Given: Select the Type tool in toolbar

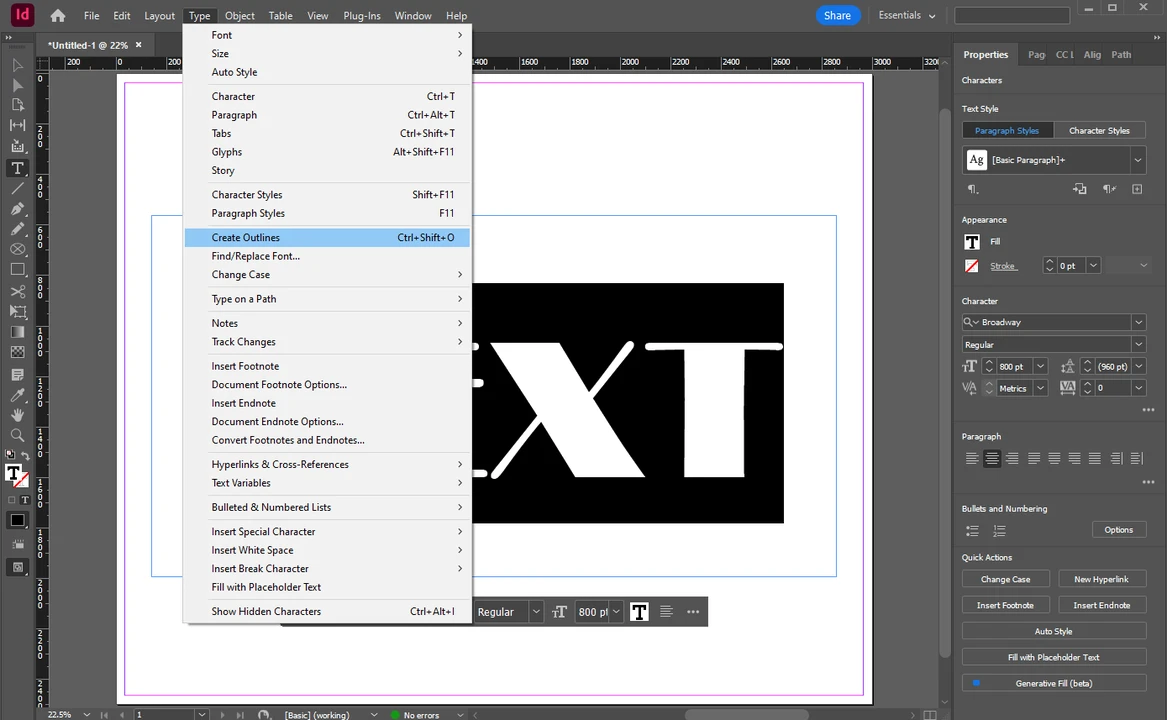Looking at the screenshot, I should (x=17, y=168).
